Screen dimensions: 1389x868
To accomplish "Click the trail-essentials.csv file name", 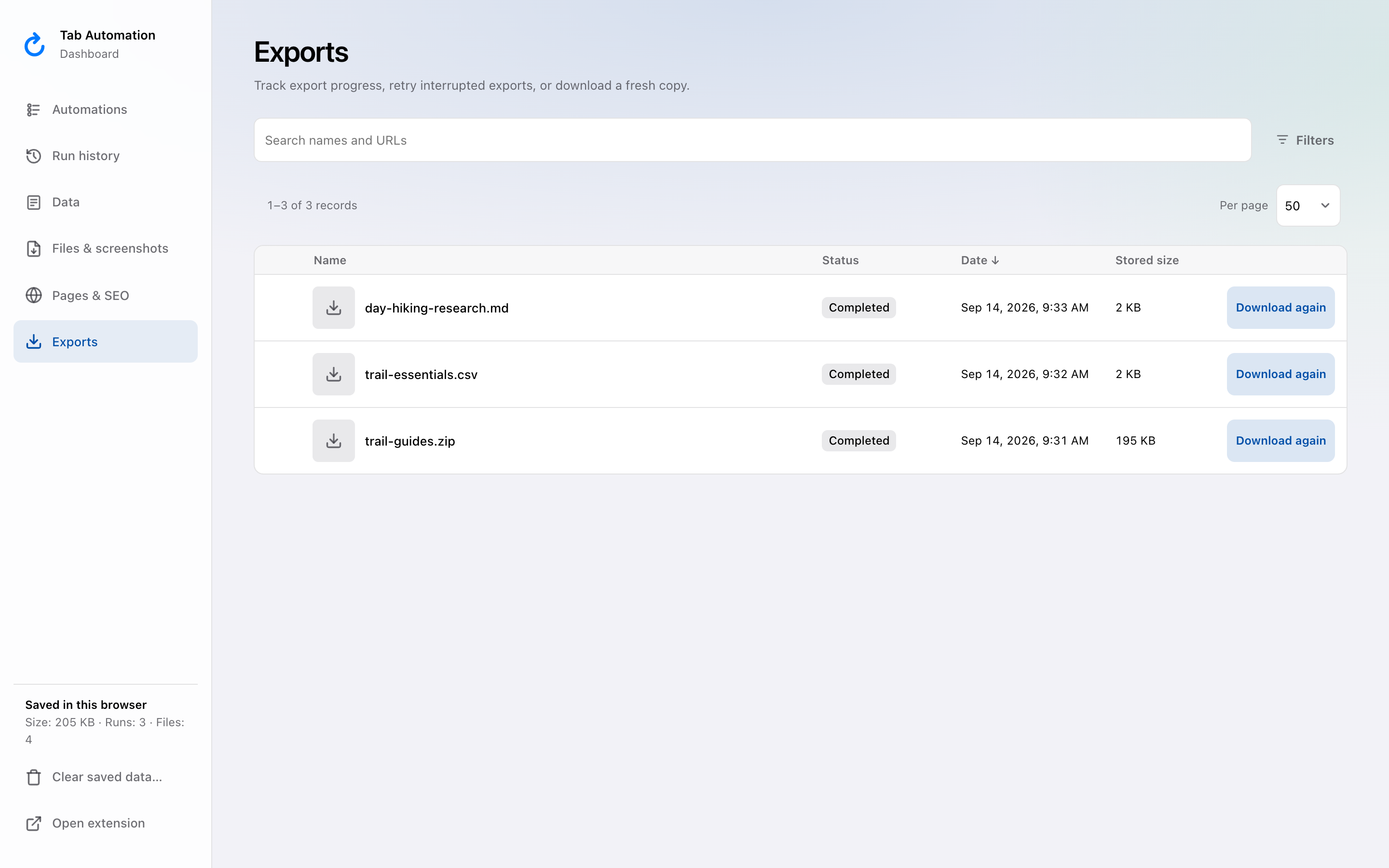I will (422, 375).
